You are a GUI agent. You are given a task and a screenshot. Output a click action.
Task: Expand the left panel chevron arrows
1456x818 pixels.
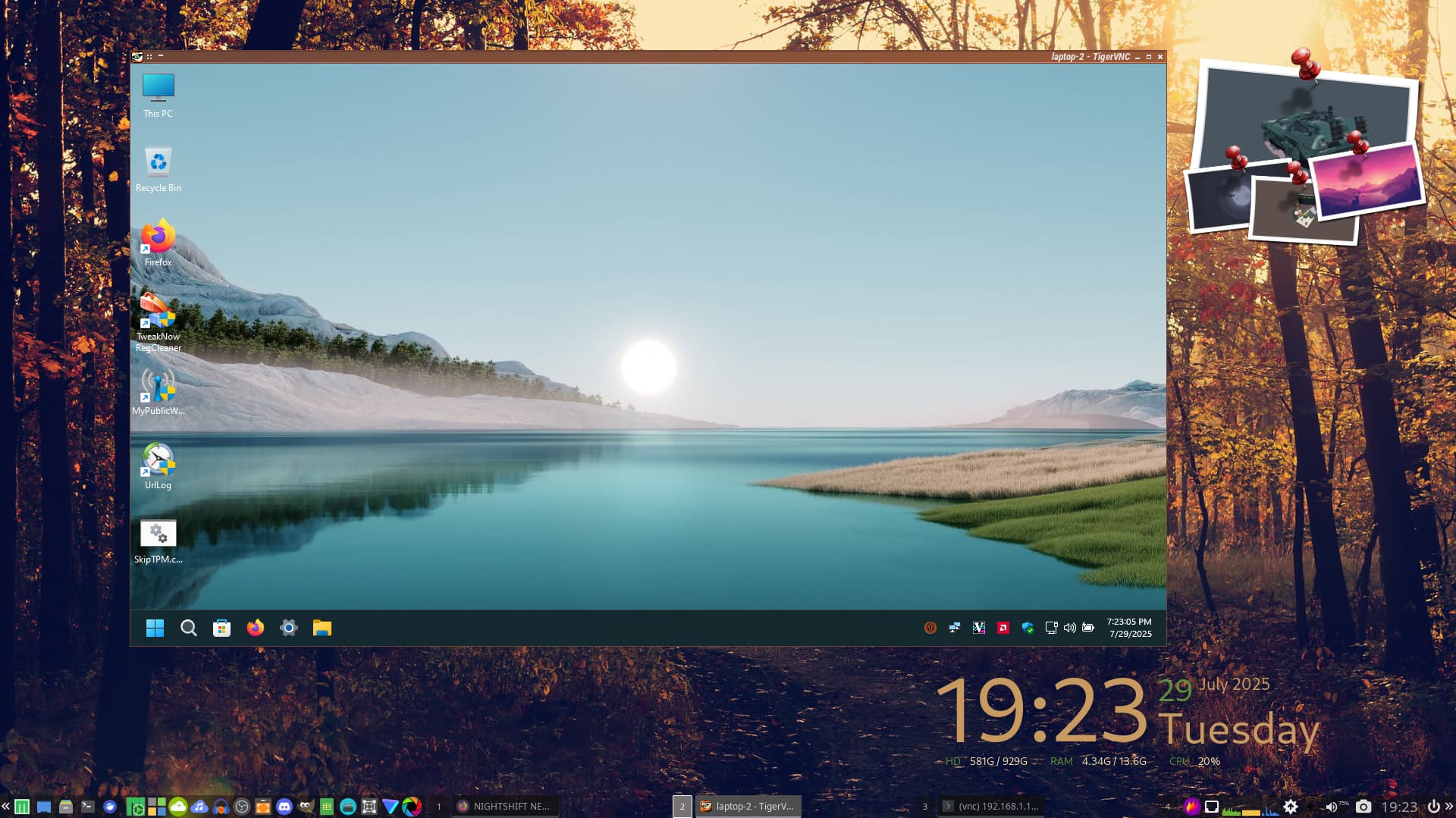5,807
